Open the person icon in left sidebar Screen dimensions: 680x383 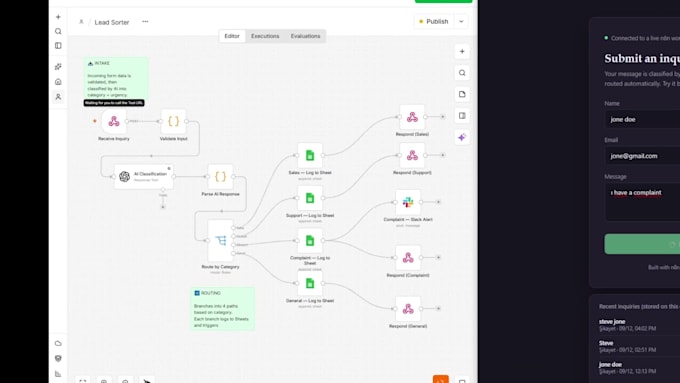[x=58, y=97]
